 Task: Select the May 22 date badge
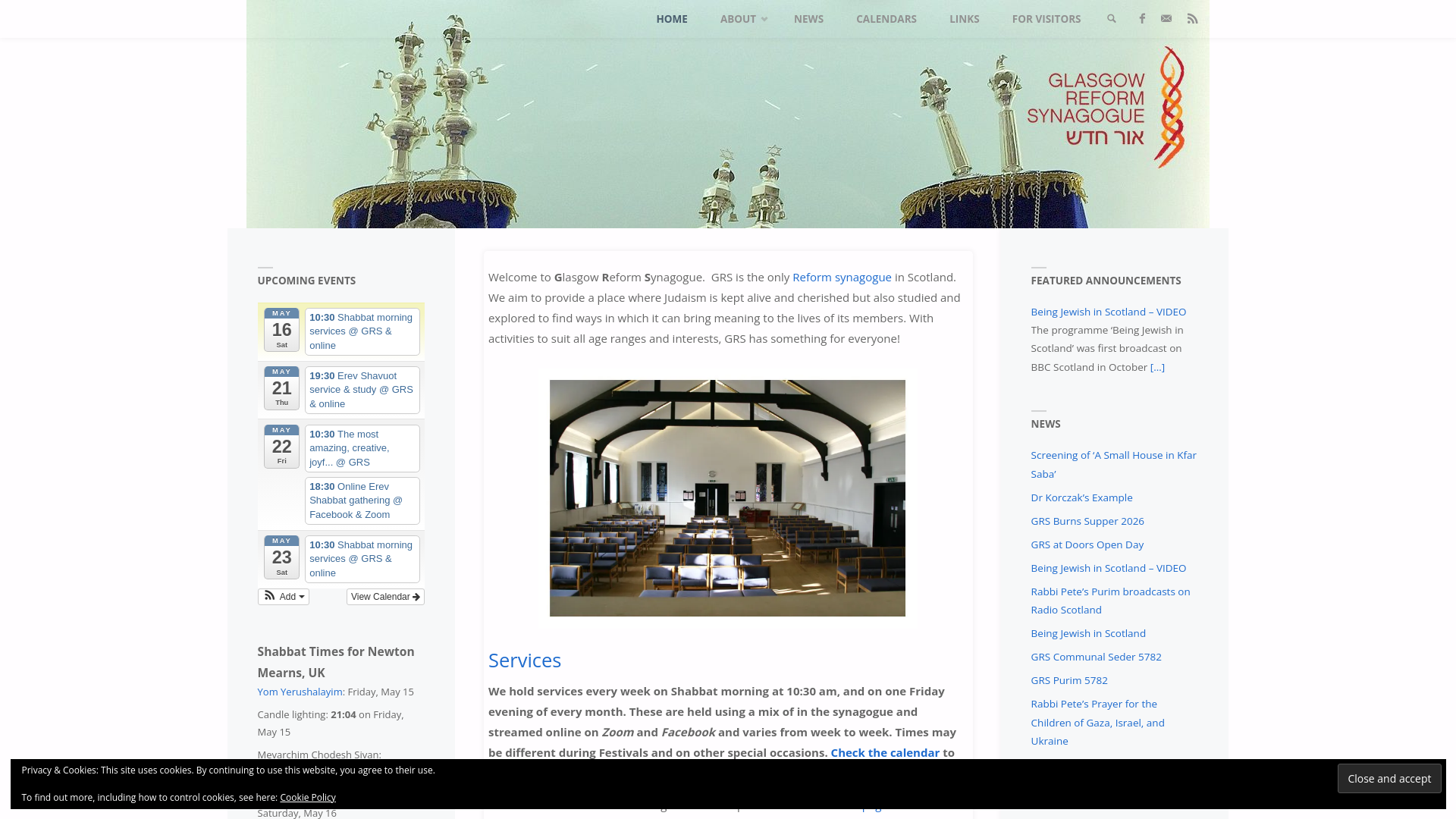(x=281, y=447)
